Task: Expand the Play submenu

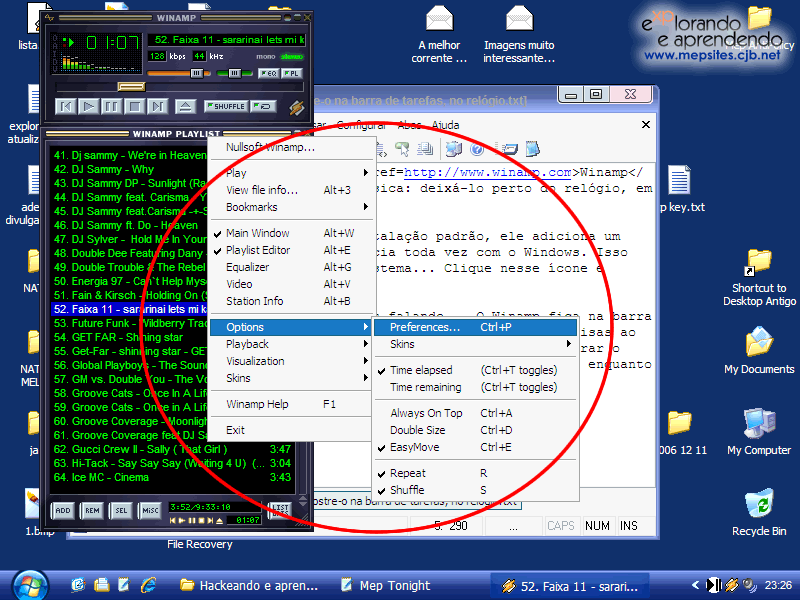Action: pos(291,173)
